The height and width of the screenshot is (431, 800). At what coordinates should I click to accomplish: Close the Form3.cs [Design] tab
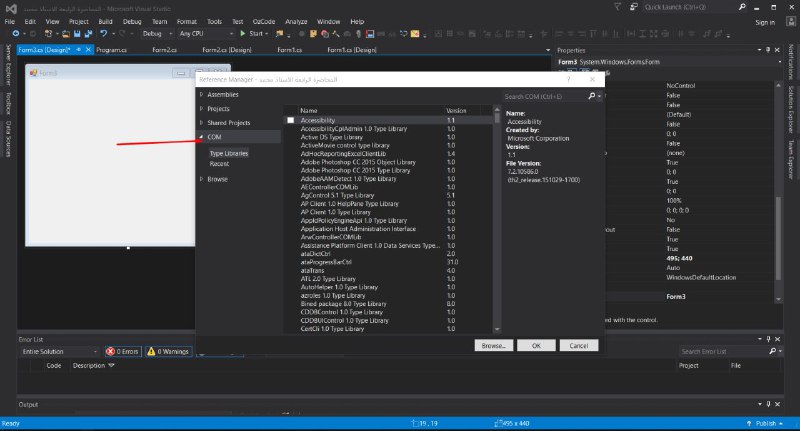(x=88, y=50)
